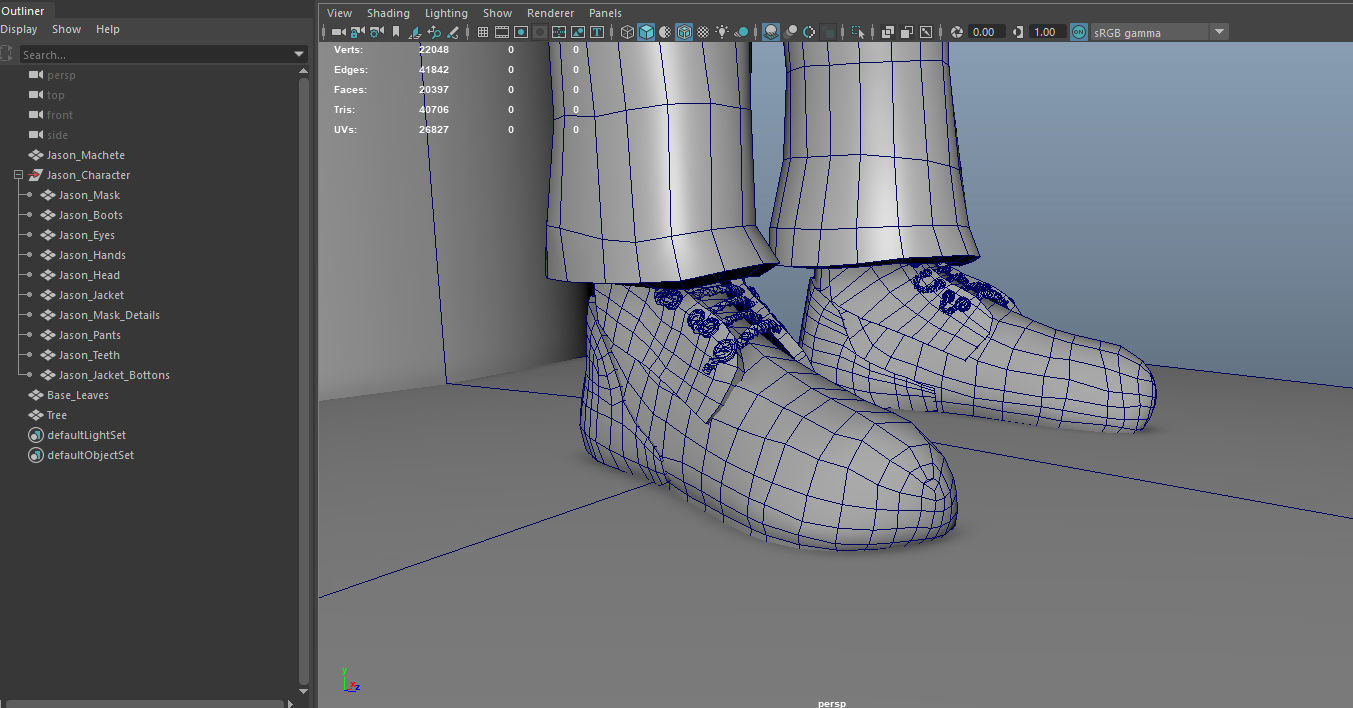
Task: Select Jason_Pants in the Outliner
Action: pos(89,335)
